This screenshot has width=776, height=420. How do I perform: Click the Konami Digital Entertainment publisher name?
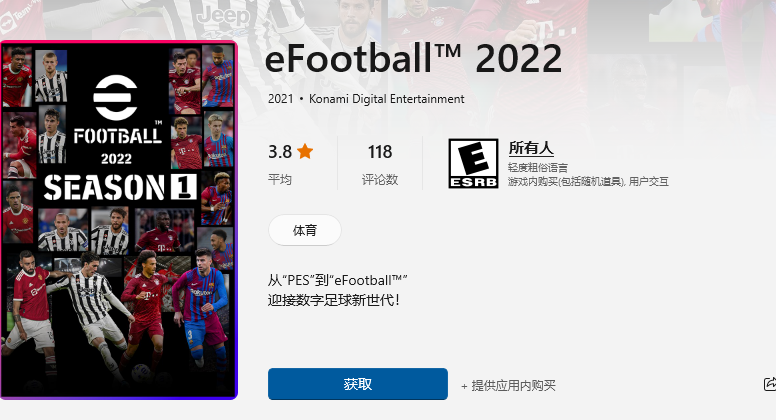click(387, 99)
